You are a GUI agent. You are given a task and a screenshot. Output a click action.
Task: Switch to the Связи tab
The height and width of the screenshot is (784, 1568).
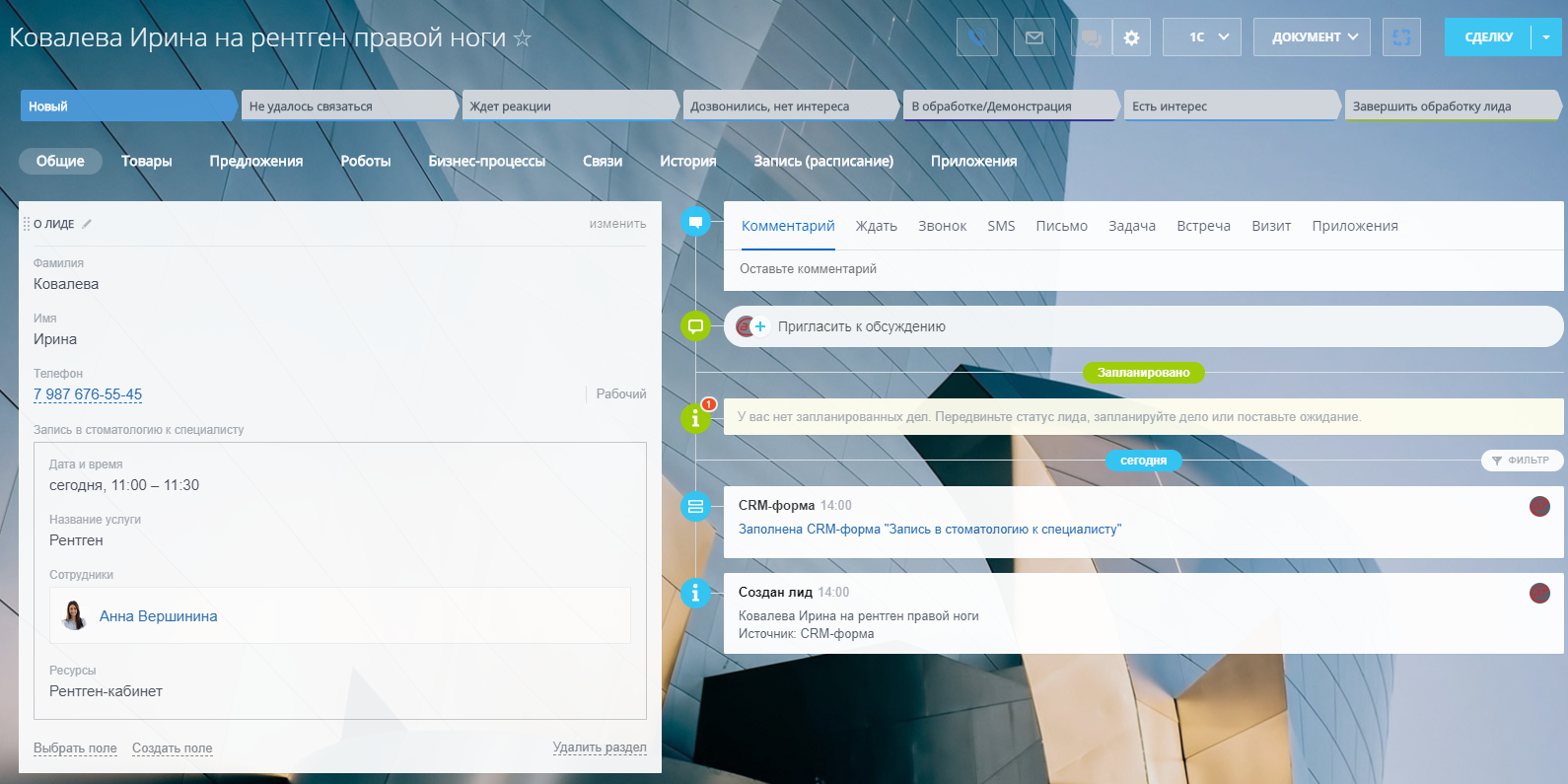[603, 161]
